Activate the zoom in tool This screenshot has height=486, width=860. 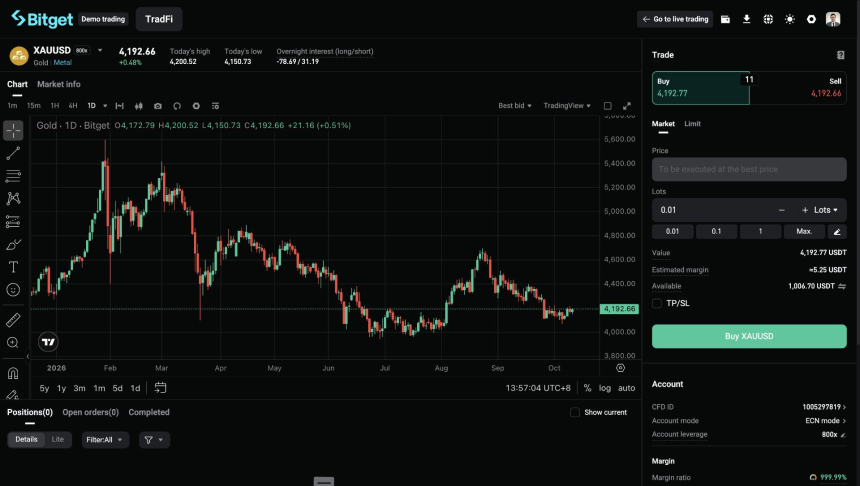pyautogui.click(x=13, y=343)
